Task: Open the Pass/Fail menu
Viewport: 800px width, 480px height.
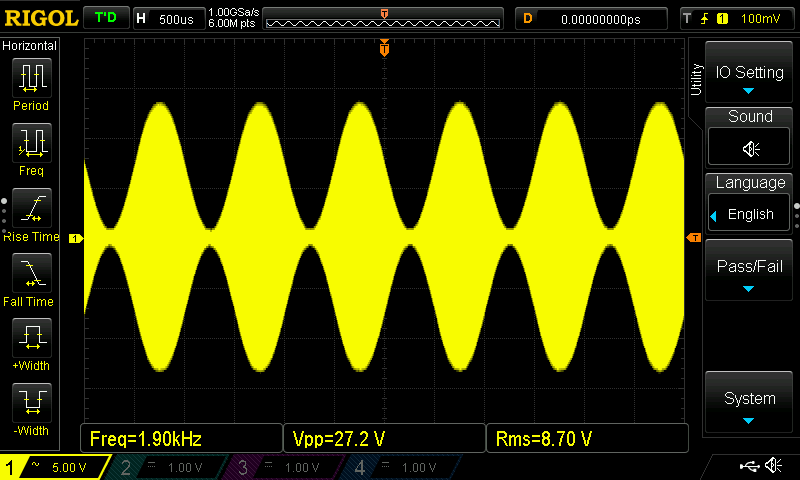Action: [749, 270]
